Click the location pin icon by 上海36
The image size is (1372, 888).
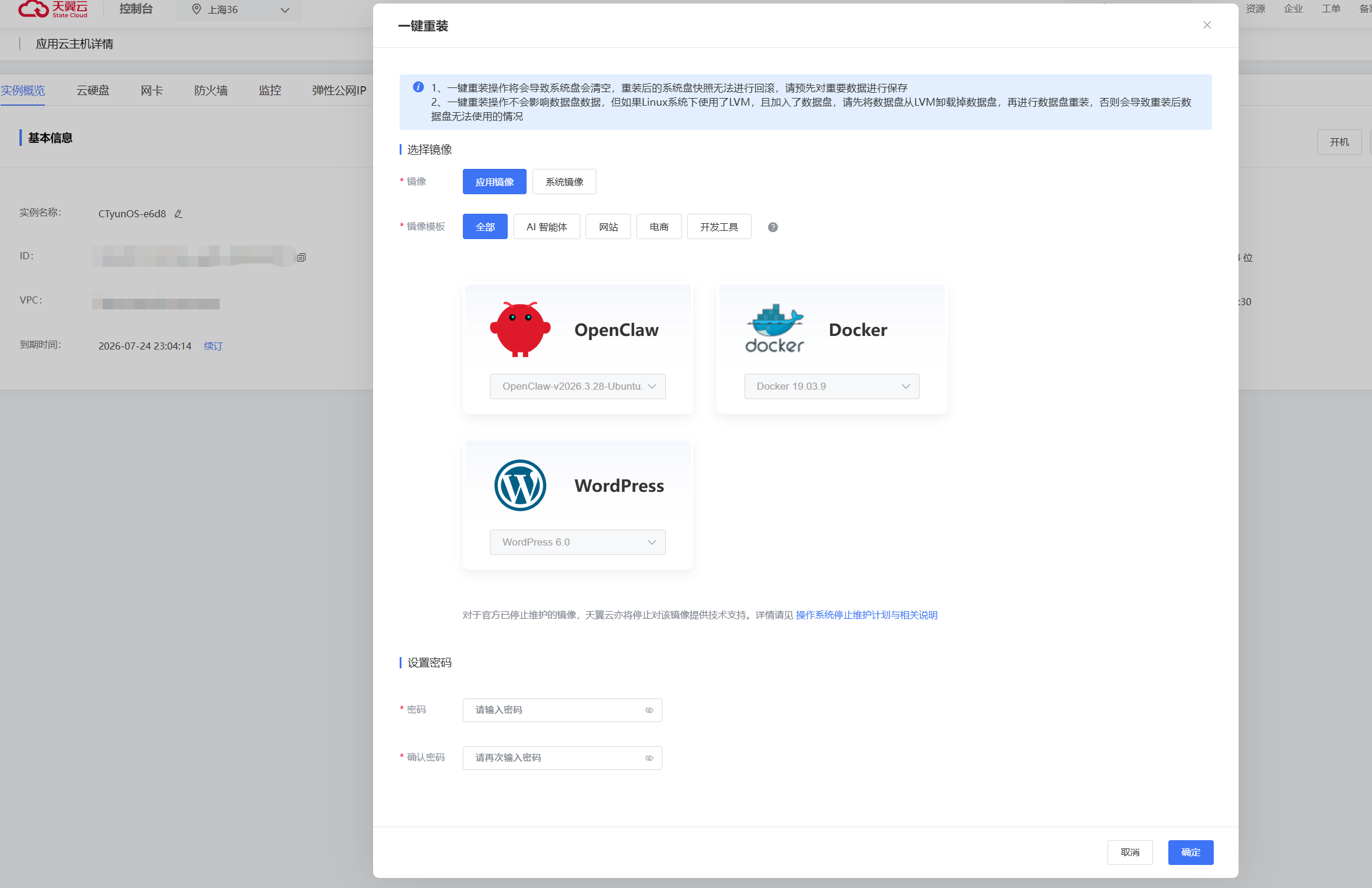(x=197, y=9)
